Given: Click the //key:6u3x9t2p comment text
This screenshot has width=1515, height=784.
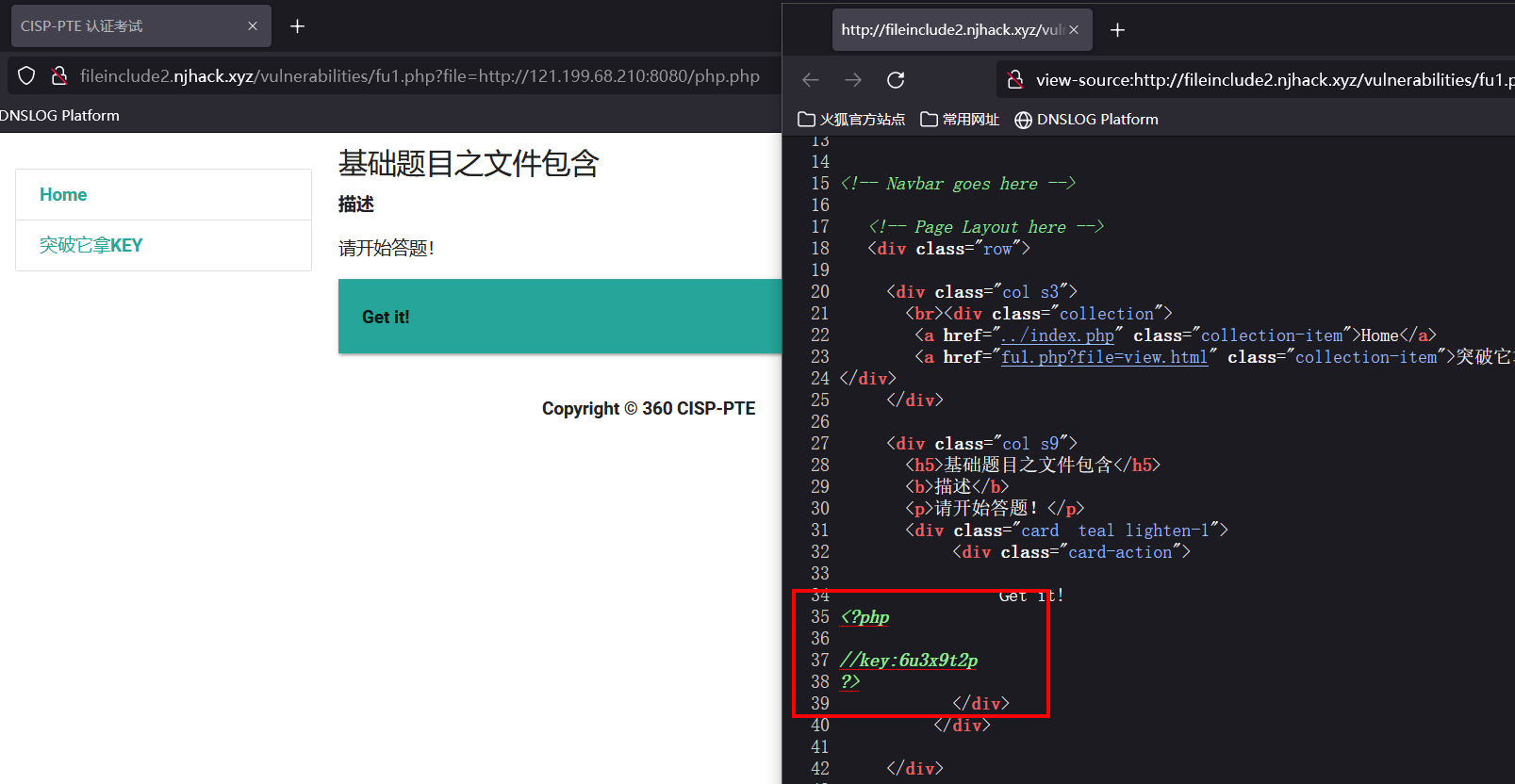Looking at the screenshot, I should pos(909,661).
